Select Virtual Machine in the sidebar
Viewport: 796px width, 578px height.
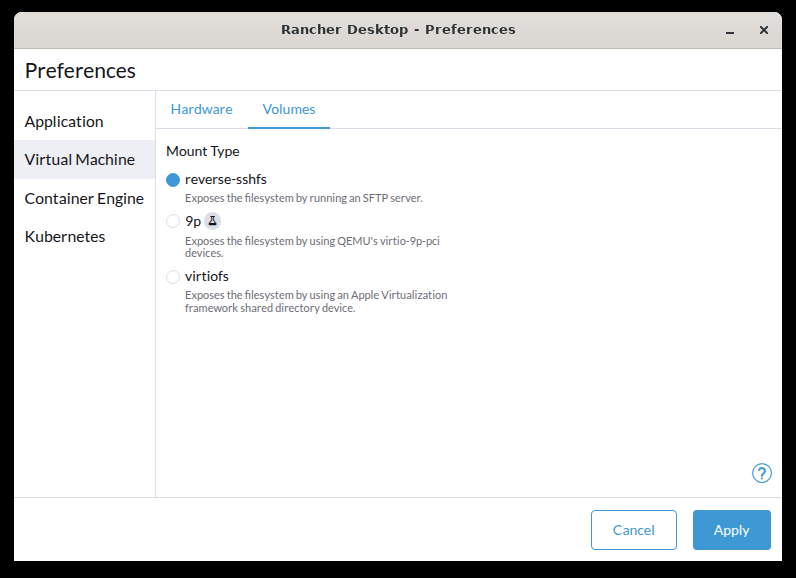[80, 160]
